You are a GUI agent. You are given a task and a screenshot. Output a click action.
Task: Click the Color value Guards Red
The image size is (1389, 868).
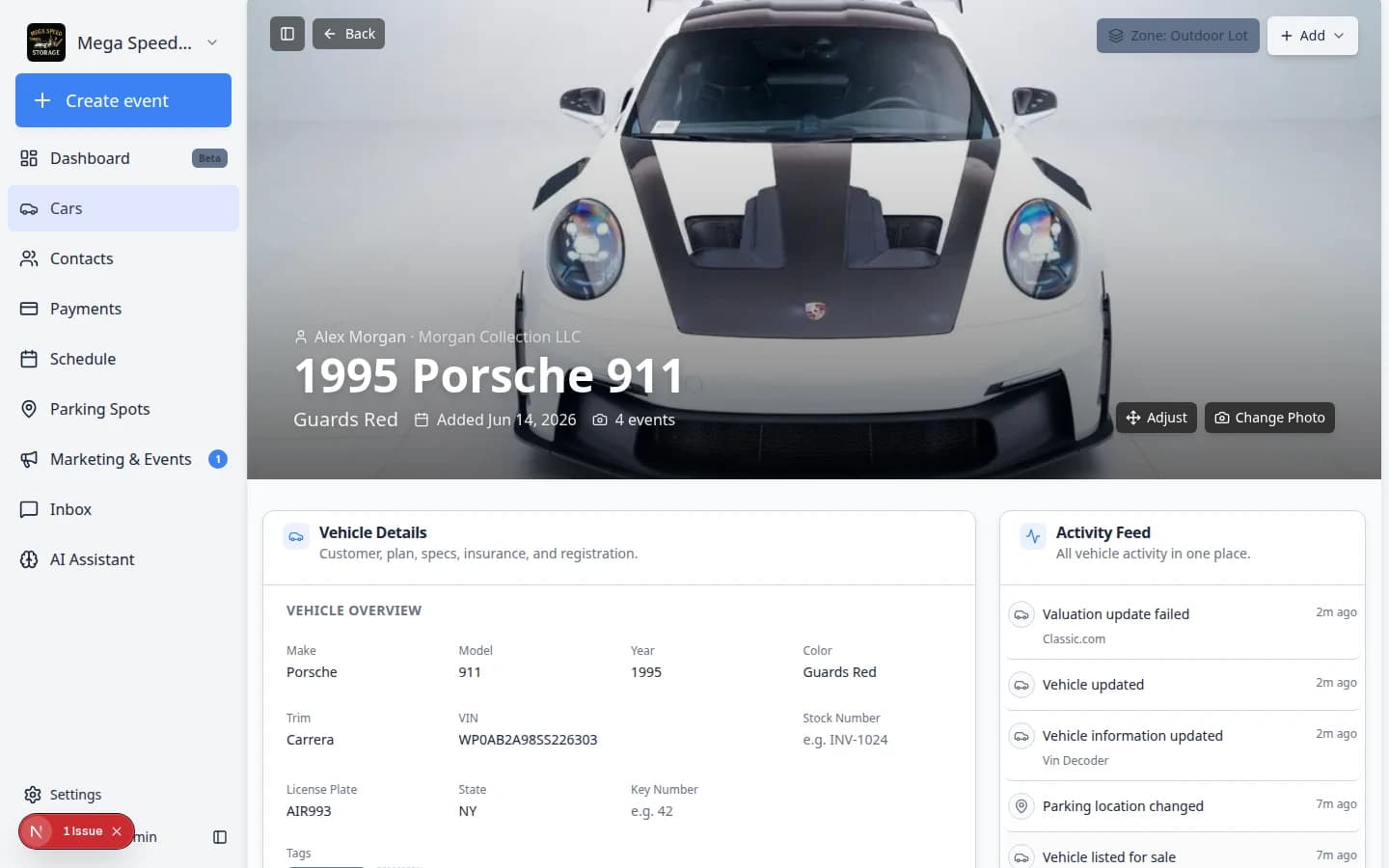[x=839, y=672]
